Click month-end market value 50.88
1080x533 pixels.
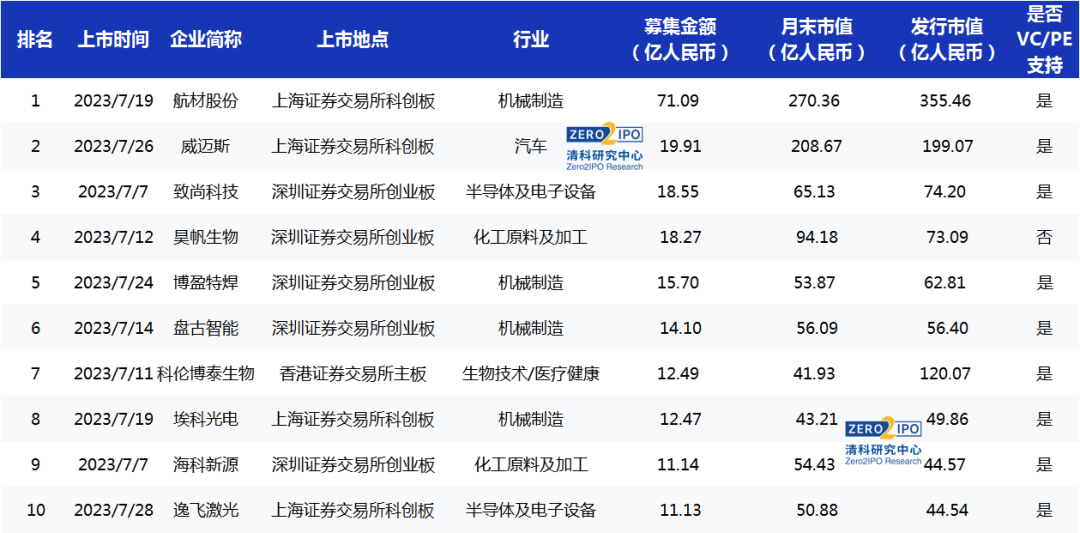pyautogui.click(x=816, y=510)
